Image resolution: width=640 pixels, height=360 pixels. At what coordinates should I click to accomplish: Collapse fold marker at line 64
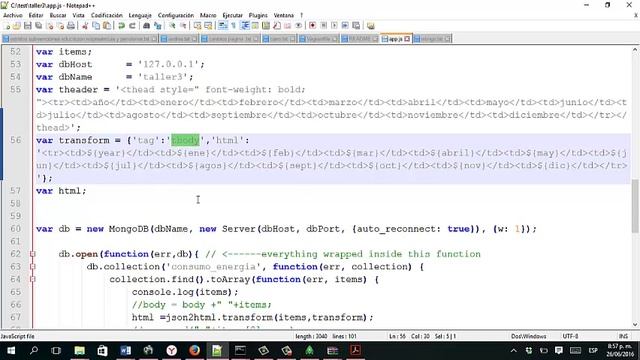coord(33,279)
